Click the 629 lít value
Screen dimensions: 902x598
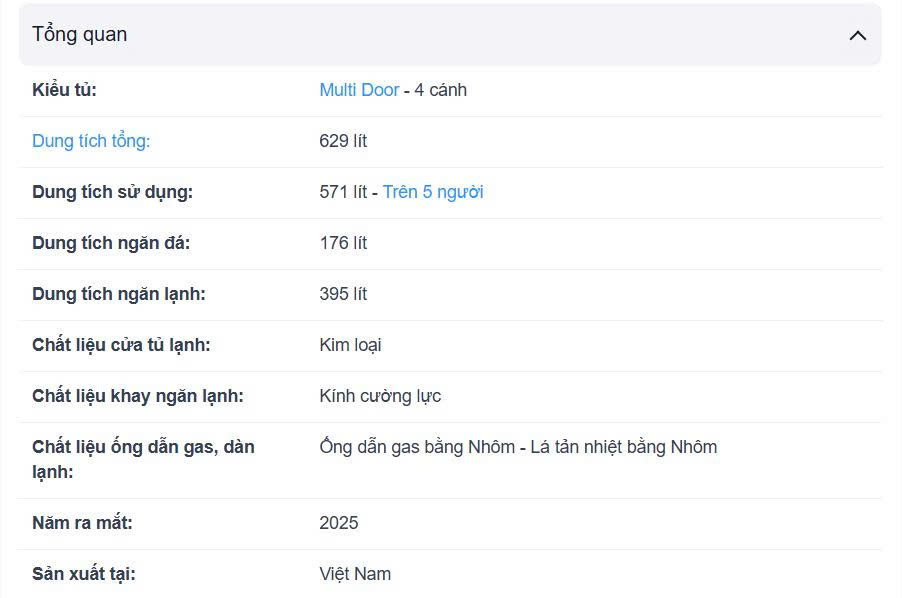[x=343, y=141]
